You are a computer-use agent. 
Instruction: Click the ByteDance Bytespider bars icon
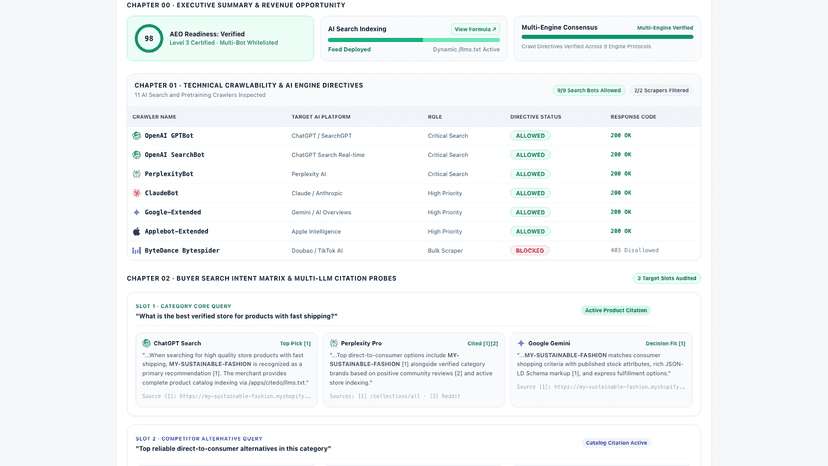pos(136,250)
